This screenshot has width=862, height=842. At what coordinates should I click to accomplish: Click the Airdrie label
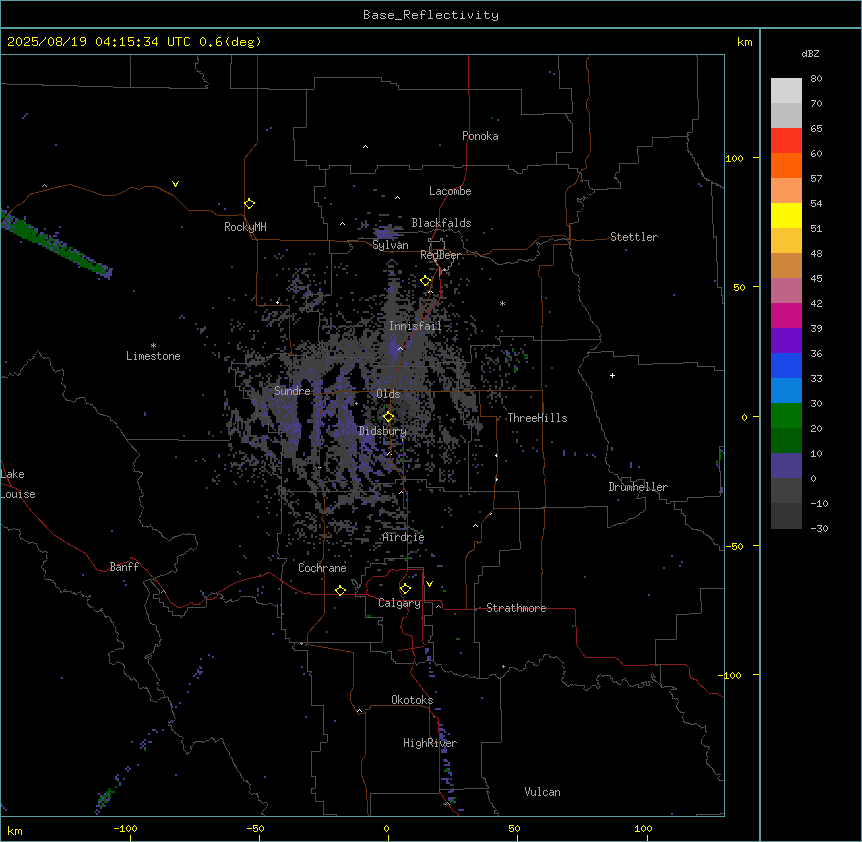(403, 537)
